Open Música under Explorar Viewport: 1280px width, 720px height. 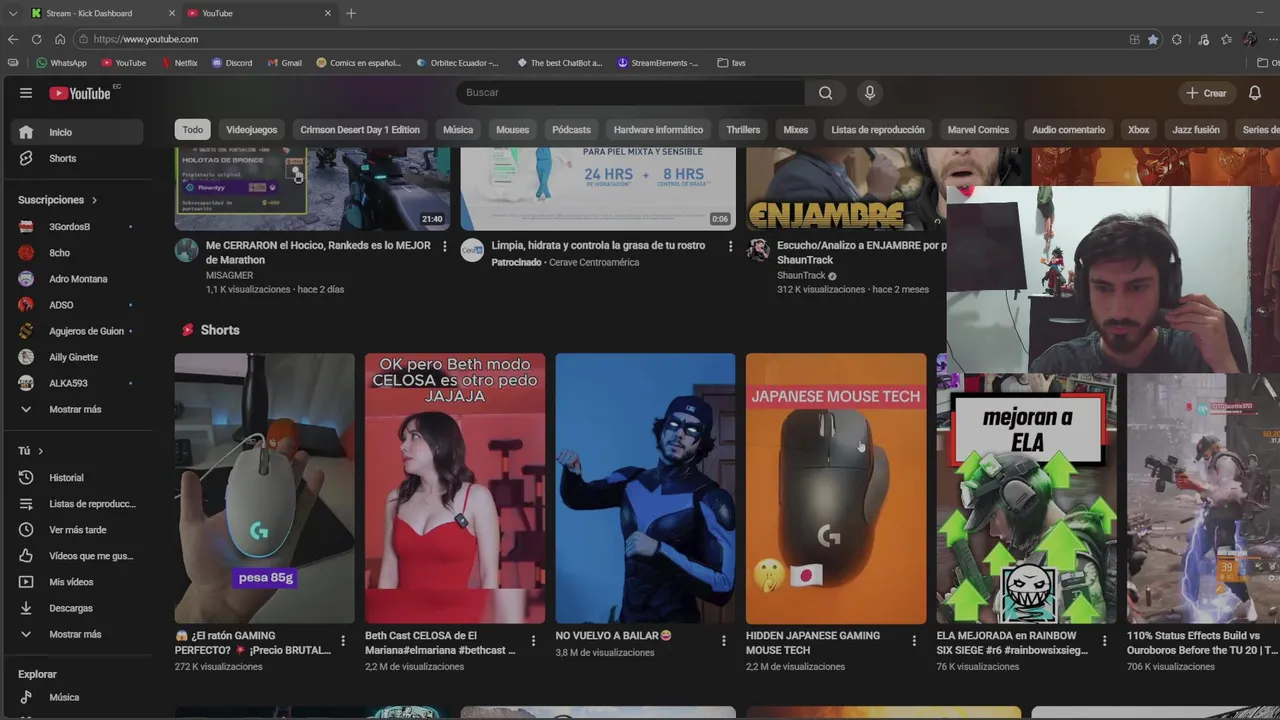pyautogui.click(x=77, y=697)
